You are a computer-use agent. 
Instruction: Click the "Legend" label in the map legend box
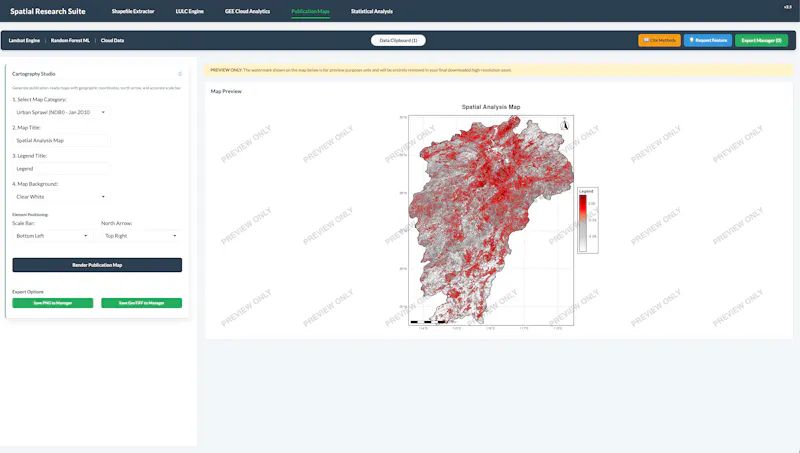point(586,191)
